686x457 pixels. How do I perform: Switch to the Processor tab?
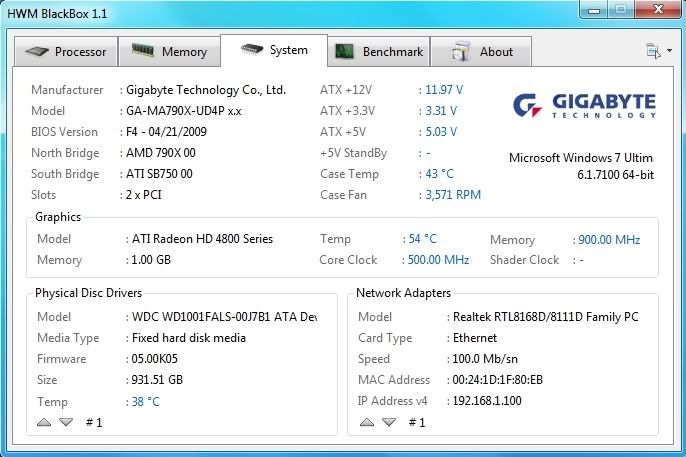click(x=80, y=52)
